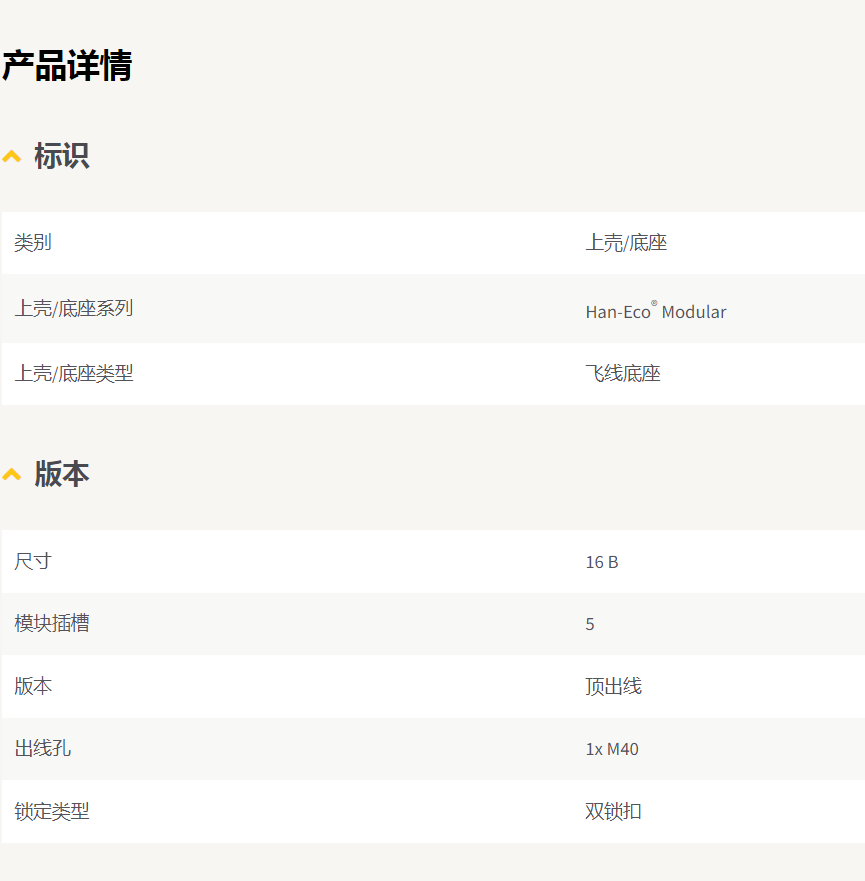Image resolution: width=865 pixels, height=881 pixels.
Task: Click the 标识 section heading
Action: point(62,156)
